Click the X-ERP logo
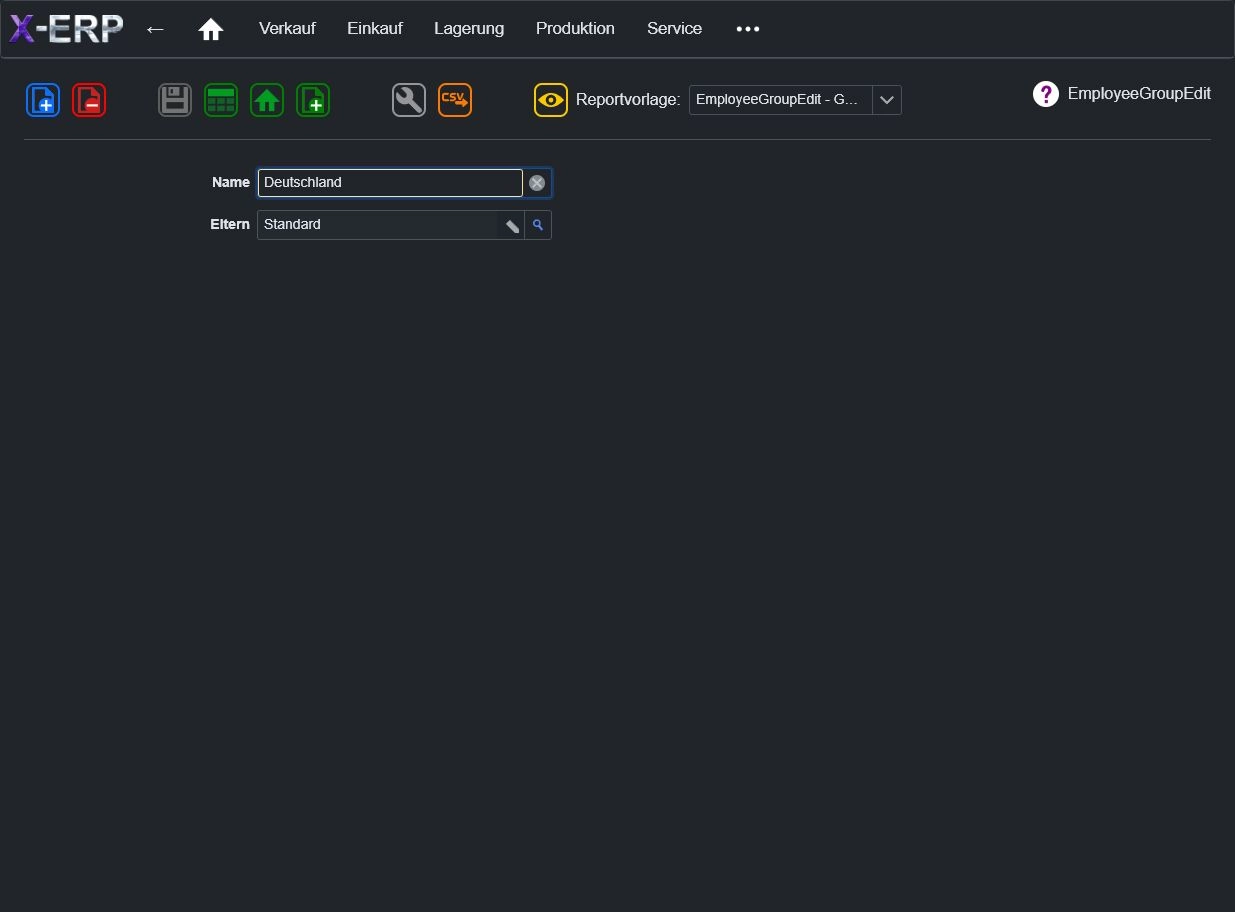This screenshot has height=912, width=1235. pyautogui.click(x=66, y=29)
